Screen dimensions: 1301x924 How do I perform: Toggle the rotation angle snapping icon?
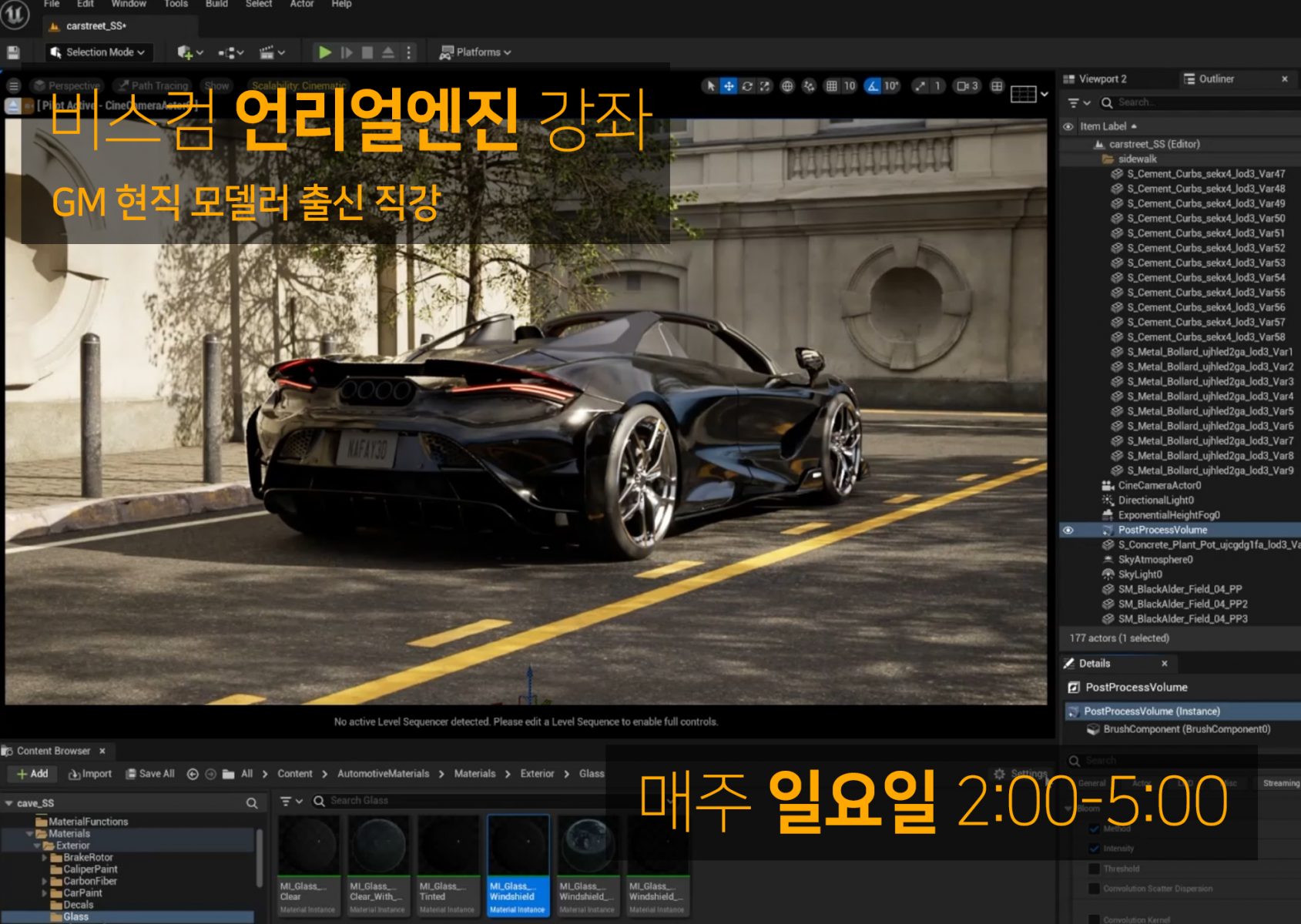(873, 86)
